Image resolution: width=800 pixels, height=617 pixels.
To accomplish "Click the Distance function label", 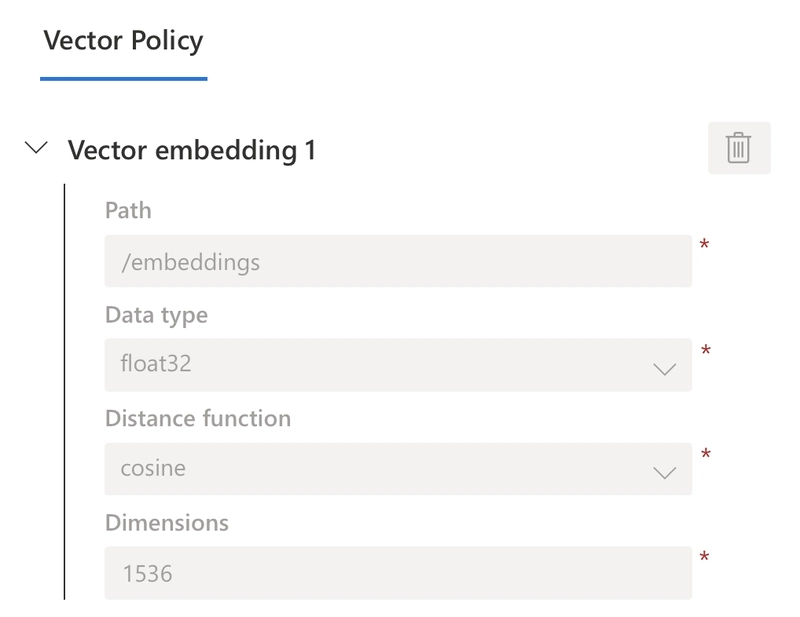I will point(198,418).
